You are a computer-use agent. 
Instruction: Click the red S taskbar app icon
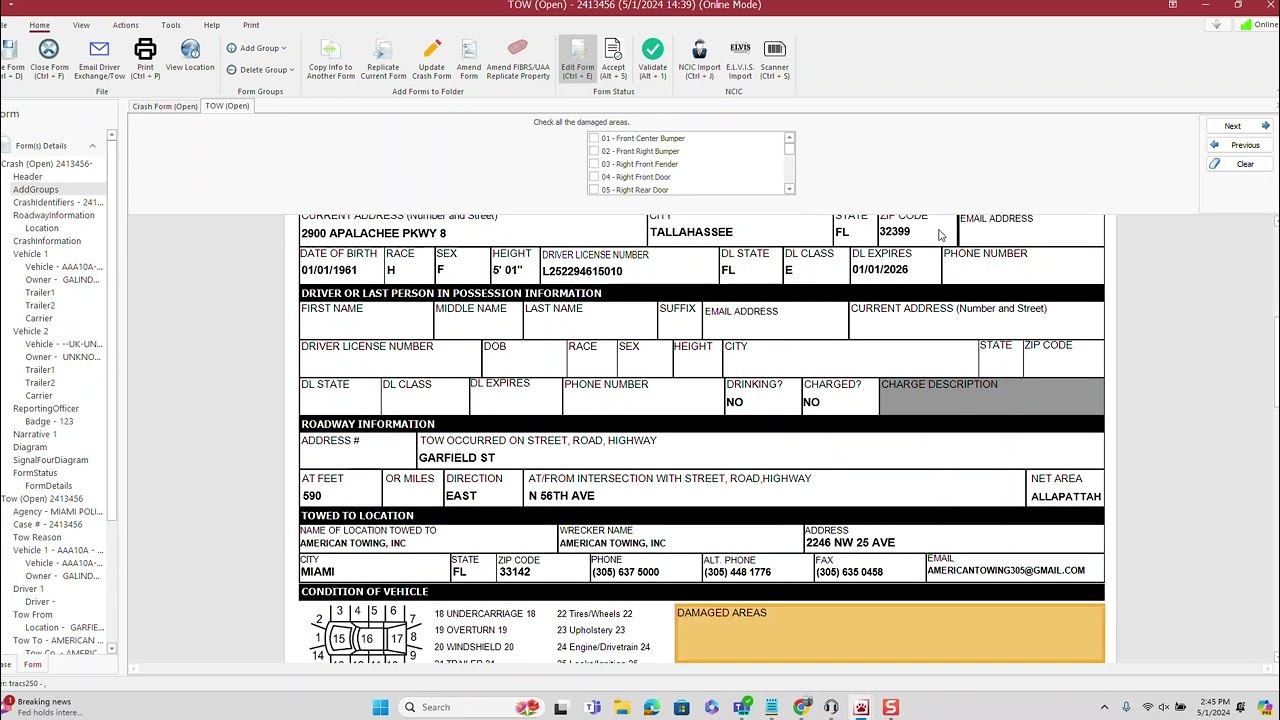tap(890, 708)
